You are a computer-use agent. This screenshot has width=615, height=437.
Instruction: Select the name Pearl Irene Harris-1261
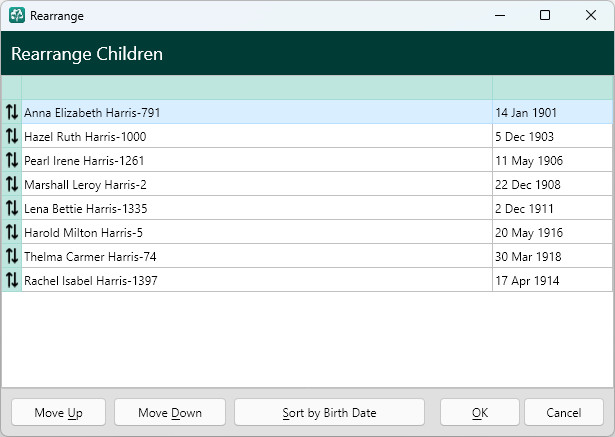point(84,161)
